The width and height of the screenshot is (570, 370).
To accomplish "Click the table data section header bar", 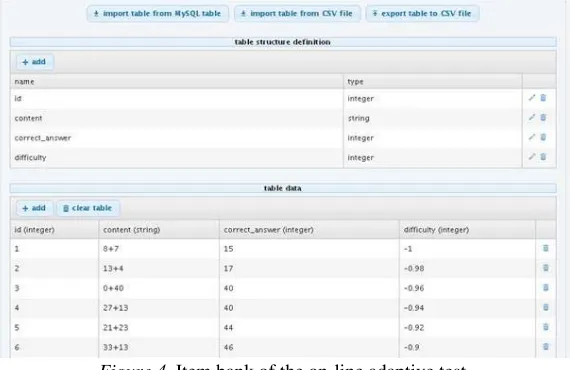I will [283, 188].
